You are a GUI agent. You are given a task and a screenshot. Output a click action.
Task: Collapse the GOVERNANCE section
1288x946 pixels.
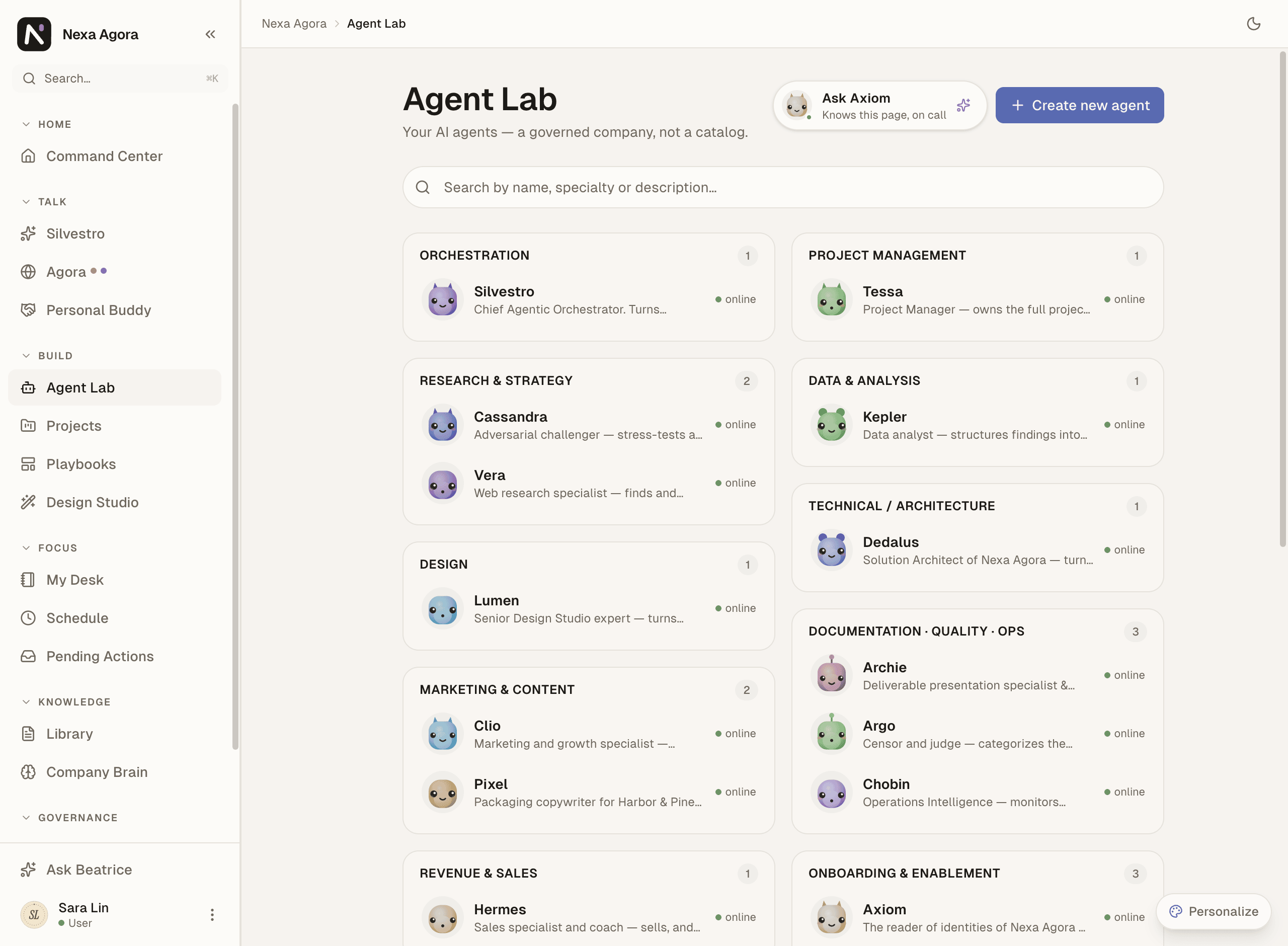click(70, 818)
